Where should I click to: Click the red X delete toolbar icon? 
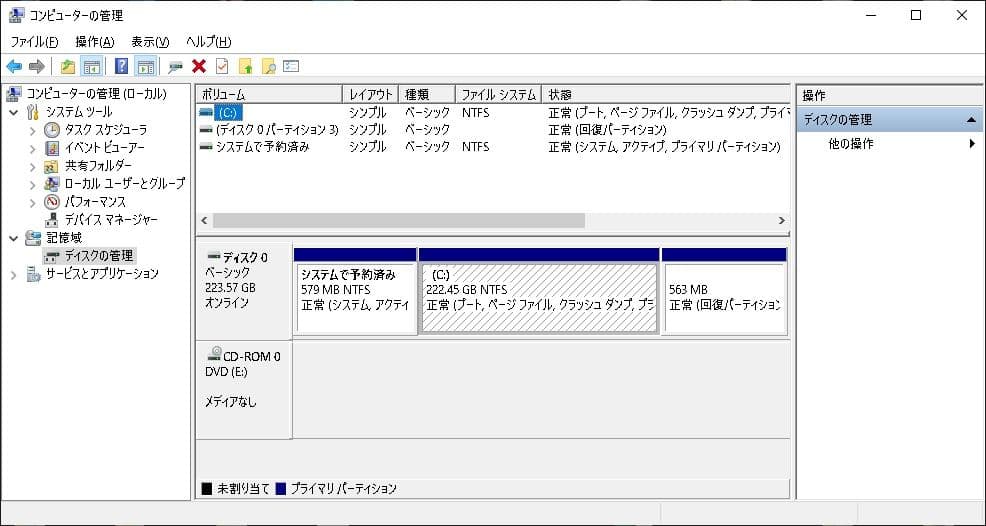199,66
